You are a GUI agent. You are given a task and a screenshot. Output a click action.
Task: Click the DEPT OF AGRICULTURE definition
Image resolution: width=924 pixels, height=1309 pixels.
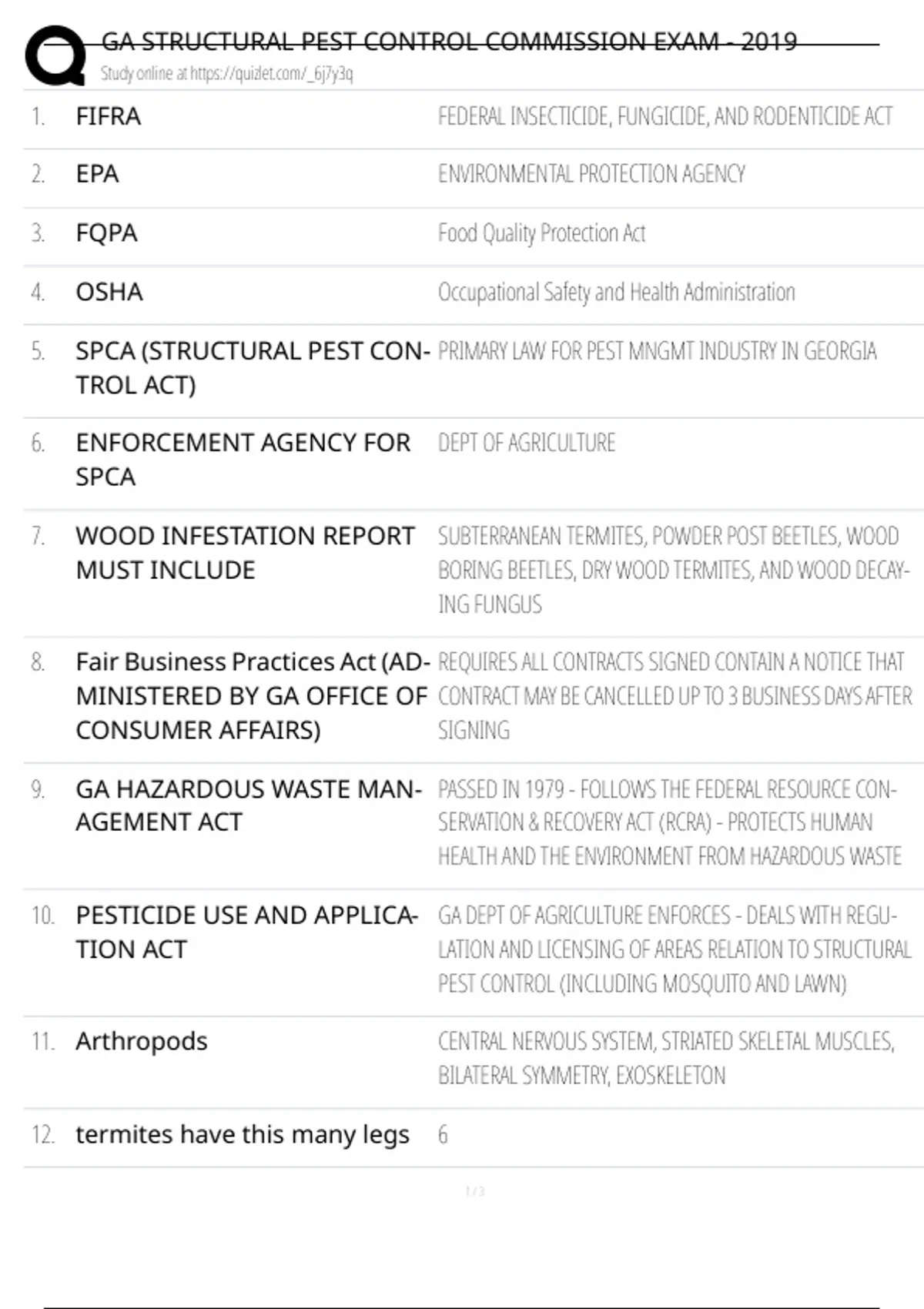[x=527, y=443]
